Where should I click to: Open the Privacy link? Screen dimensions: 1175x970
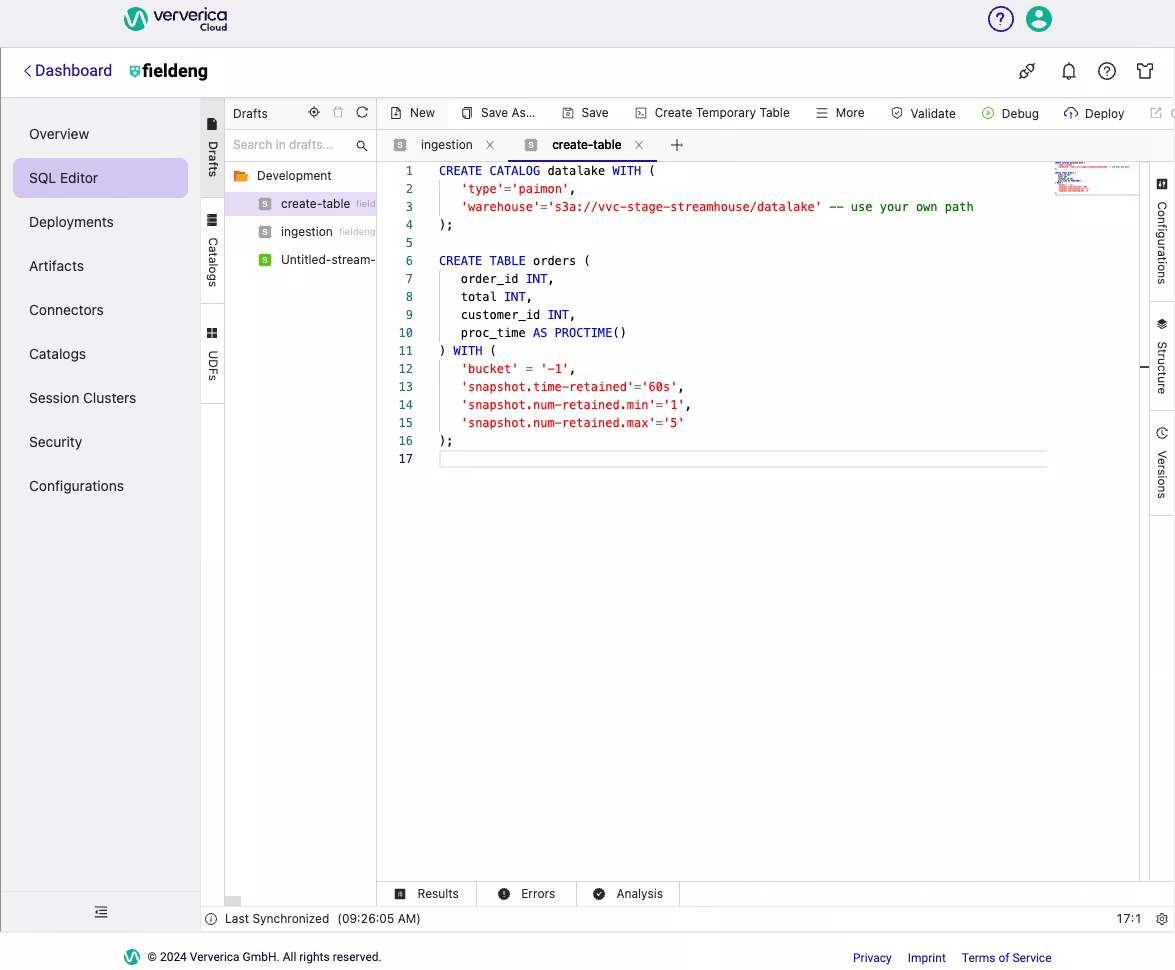pos(872,958)
